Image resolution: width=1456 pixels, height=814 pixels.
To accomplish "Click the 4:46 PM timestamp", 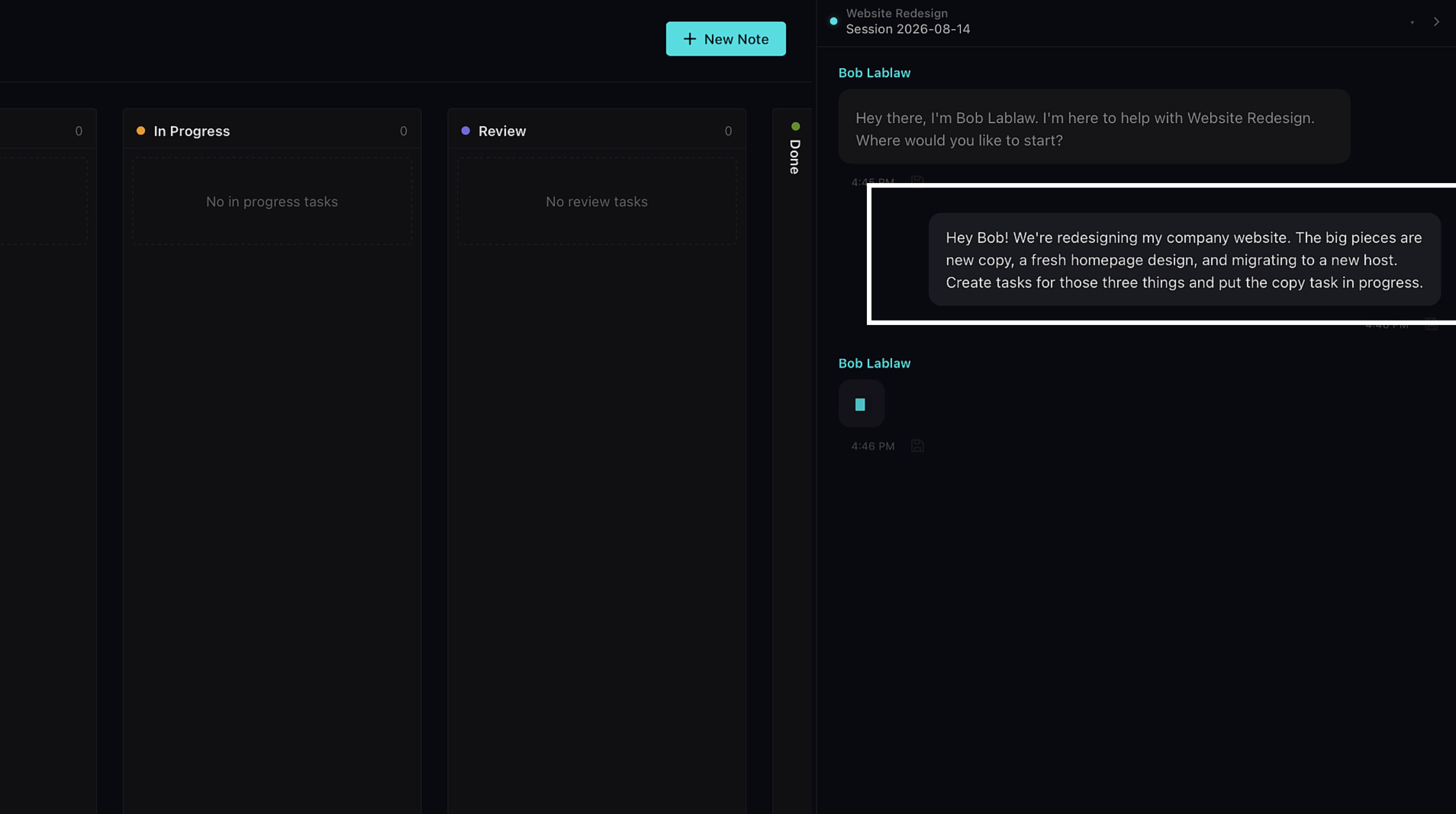I will click(873, 446).
